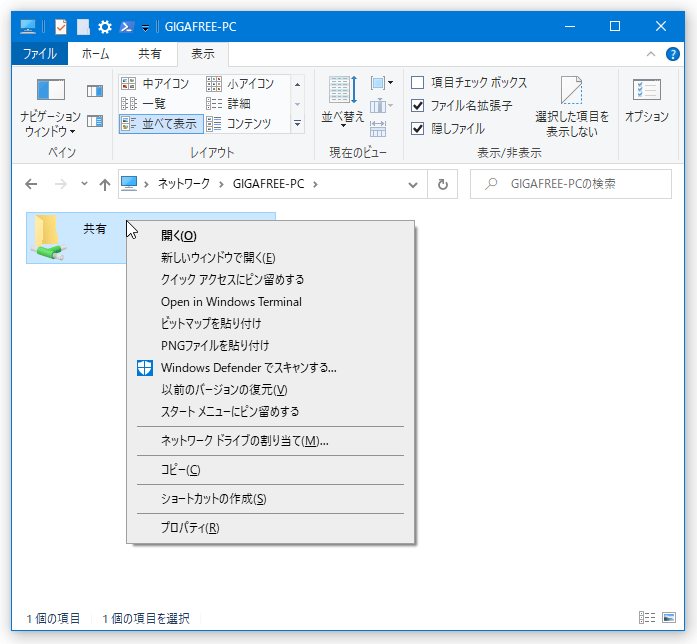Choose 以前のバージョンの復元(V)
The width and height of the screenshot is (697, 644).
pos(270,390)
